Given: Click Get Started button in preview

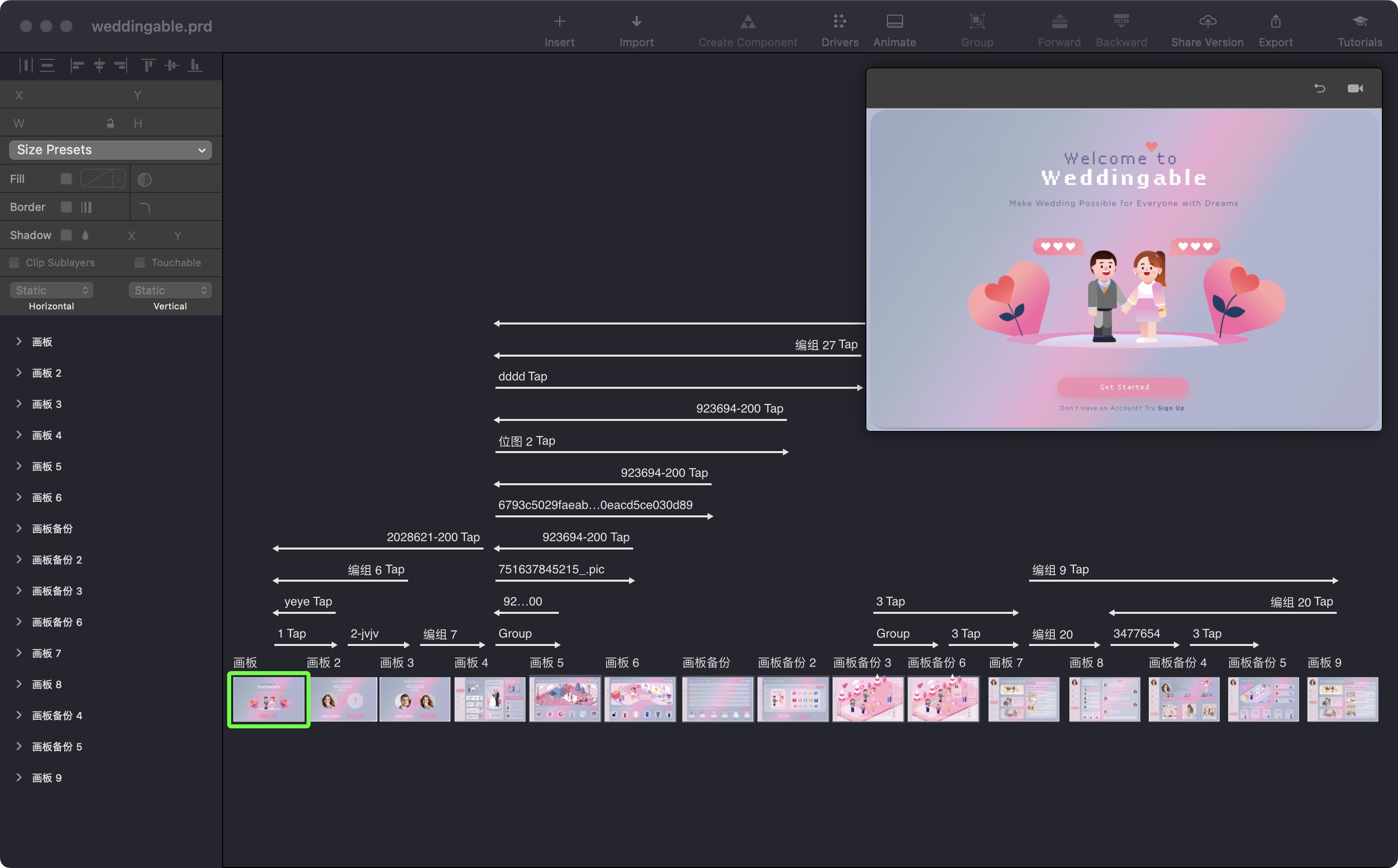Looking at the screenshot, I should pos(1123,387).
